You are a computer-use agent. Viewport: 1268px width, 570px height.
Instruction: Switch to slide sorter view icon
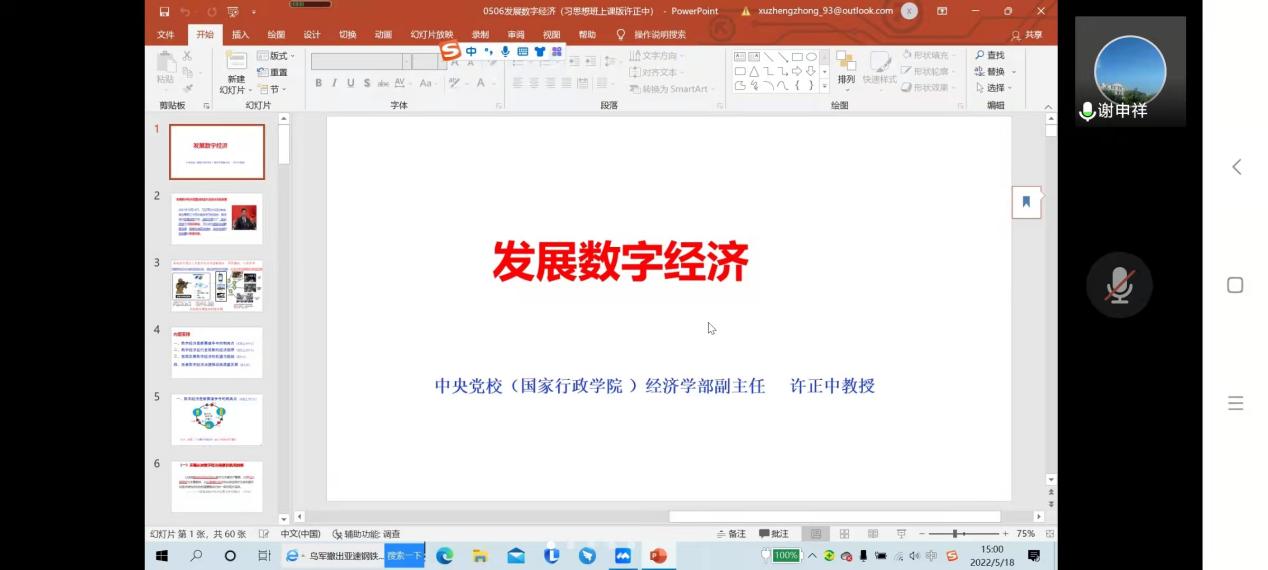click(x=844, y=534)
